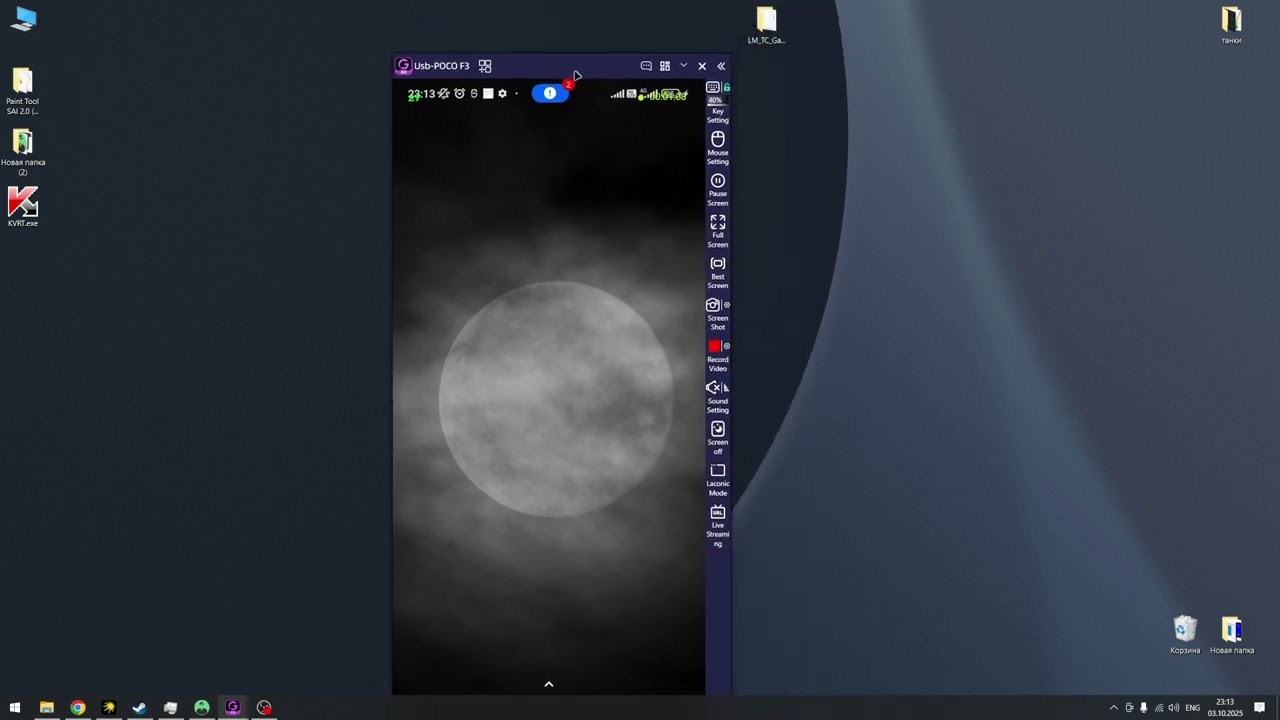The height and width of the screenshot is (720, 1280).
Task: Select the Новая папка folder beside Корзина
Action: 1232,635
